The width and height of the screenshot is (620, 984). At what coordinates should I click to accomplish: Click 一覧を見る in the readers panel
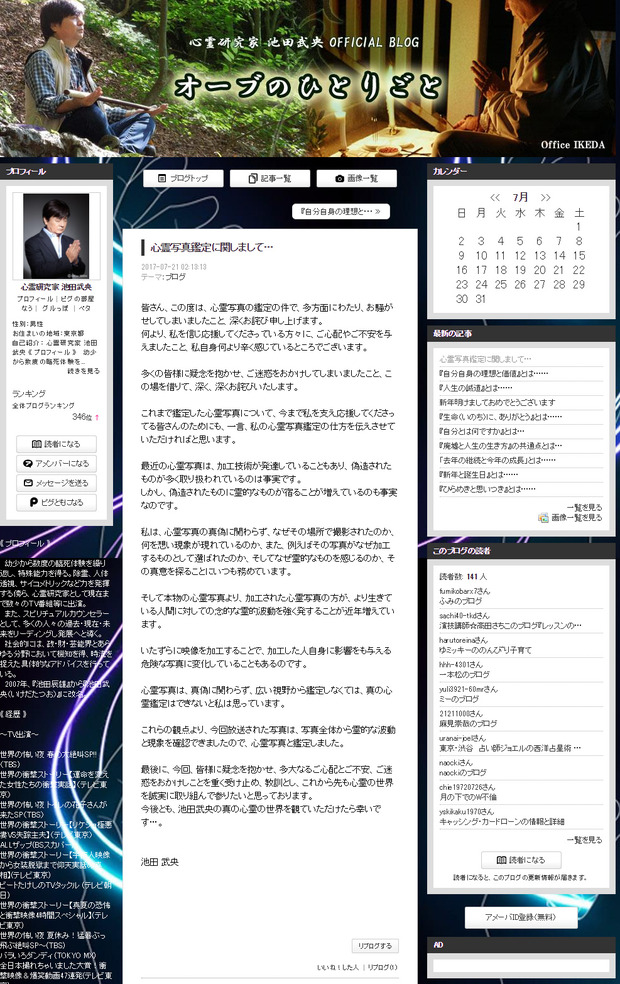tap(584, 840)
